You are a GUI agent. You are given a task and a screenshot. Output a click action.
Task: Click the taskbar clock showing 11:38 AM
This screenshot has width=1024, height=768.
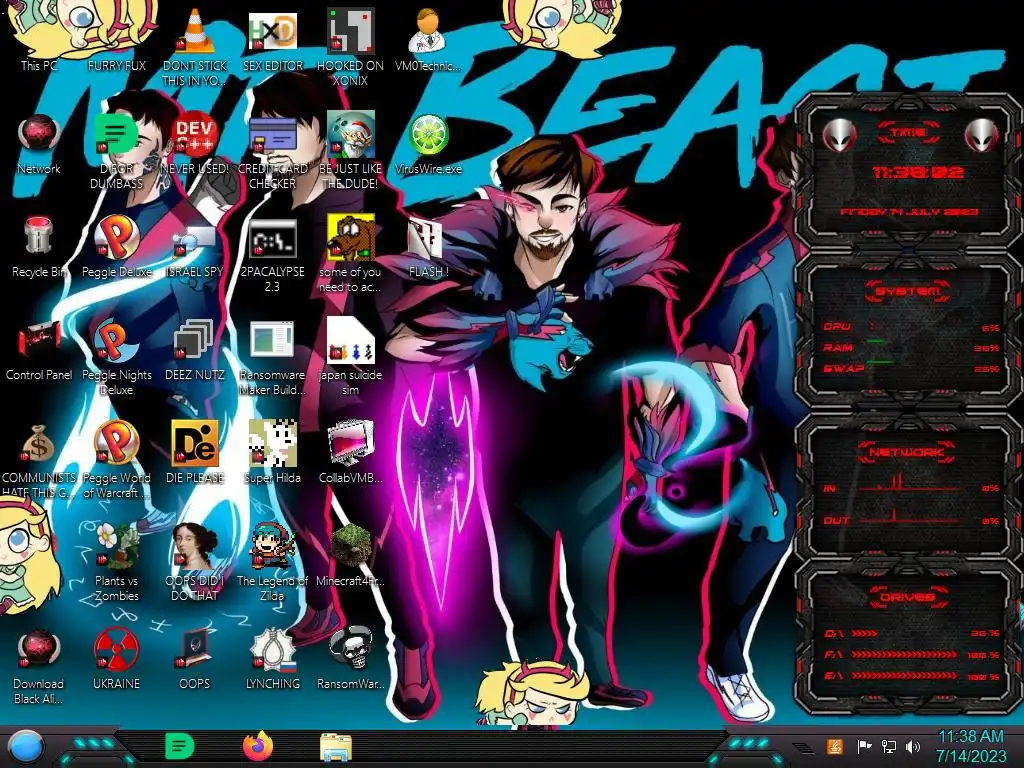pos(971,746)
